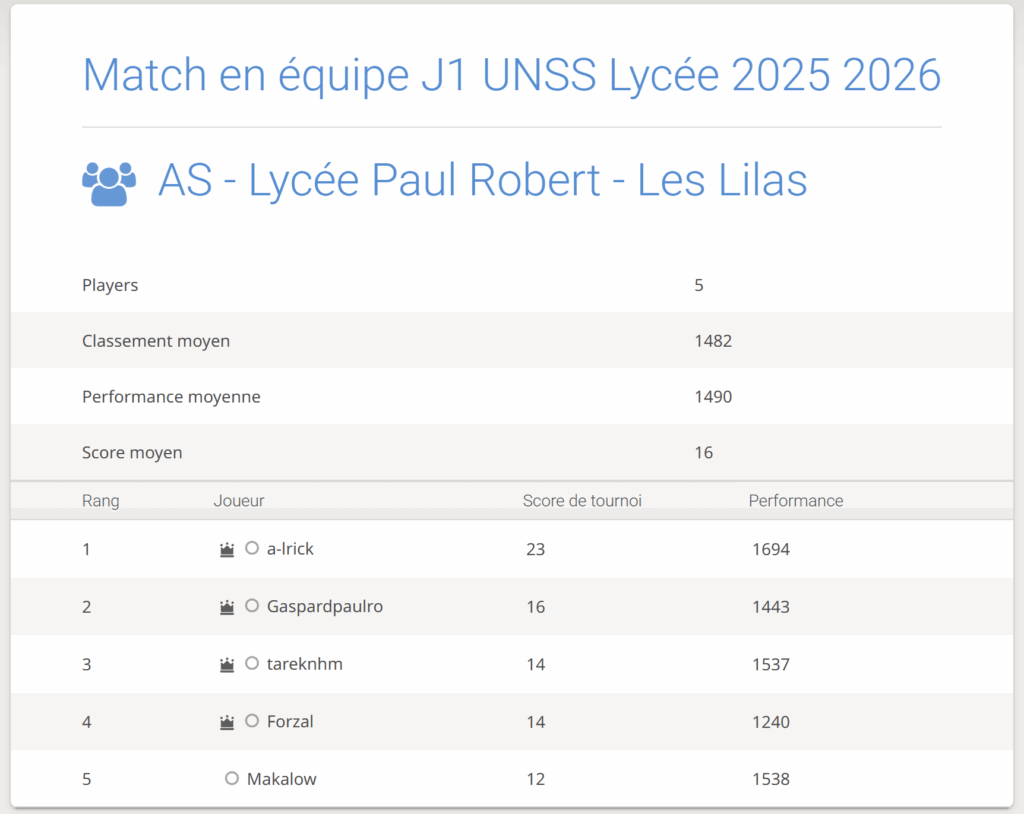Image resolution: width=1024 pixels, height=814 pixels.
Task: Open player Gaspardpaulro's profile
Action: point(324,607)
